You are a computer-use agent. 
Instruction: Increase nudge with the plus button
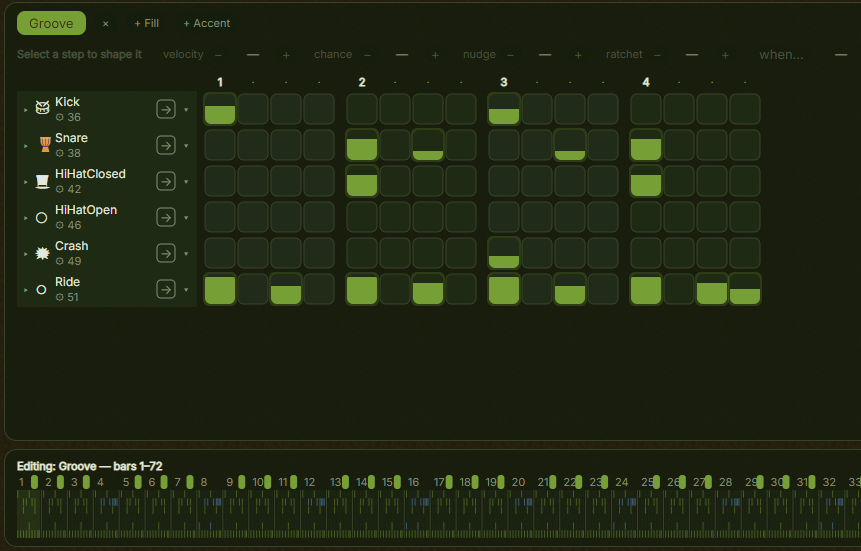pyautogui.click(x=578, y=55)
